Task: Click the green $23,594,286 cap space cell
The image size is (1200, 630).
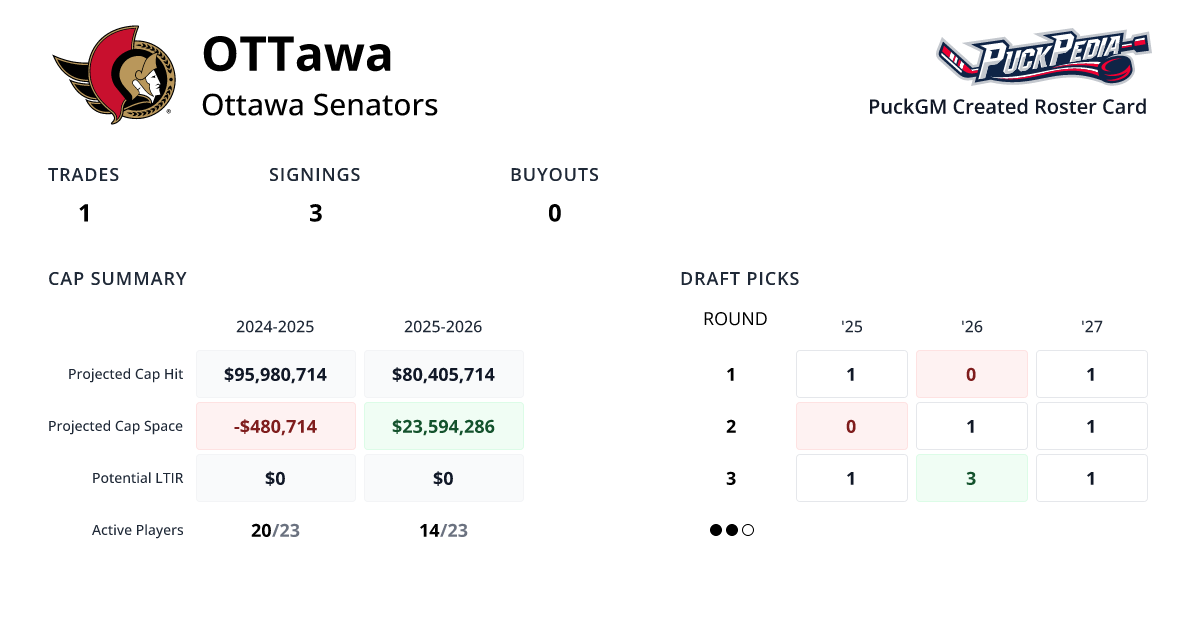Action: tap(444, 426)
